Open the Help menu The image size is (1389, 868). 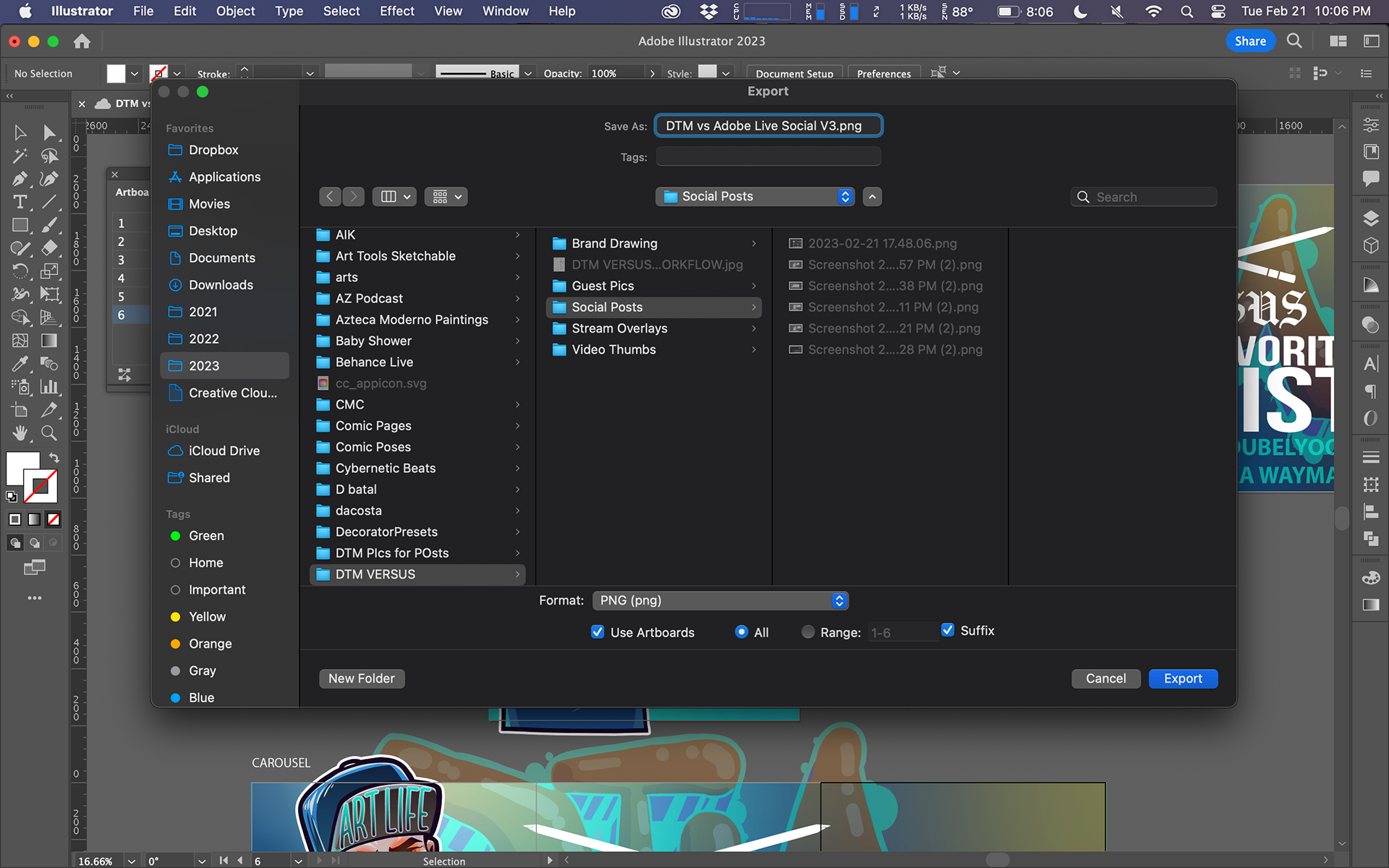(561, 11)
